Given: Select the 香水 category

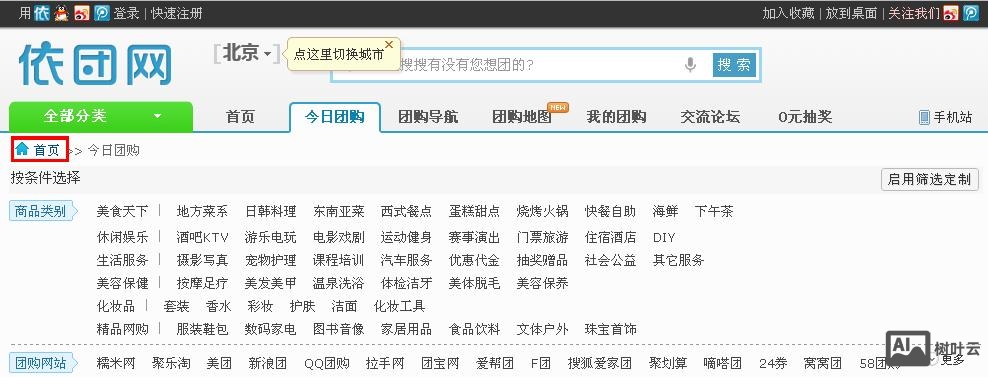Looking at the screenshot, I should click(219, 306).
